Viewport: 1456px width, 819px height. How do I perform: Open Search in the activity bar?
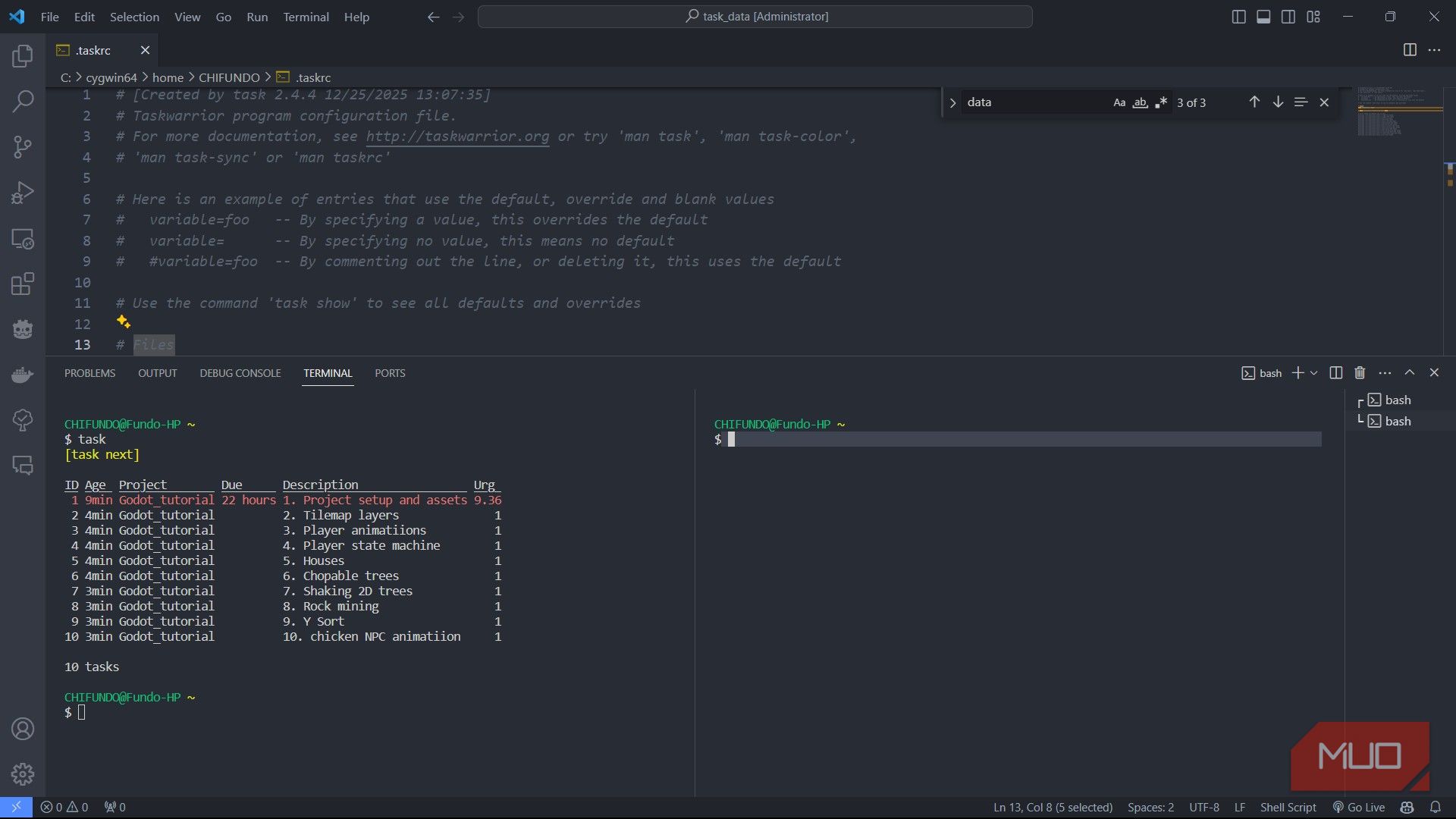[23, 101]
